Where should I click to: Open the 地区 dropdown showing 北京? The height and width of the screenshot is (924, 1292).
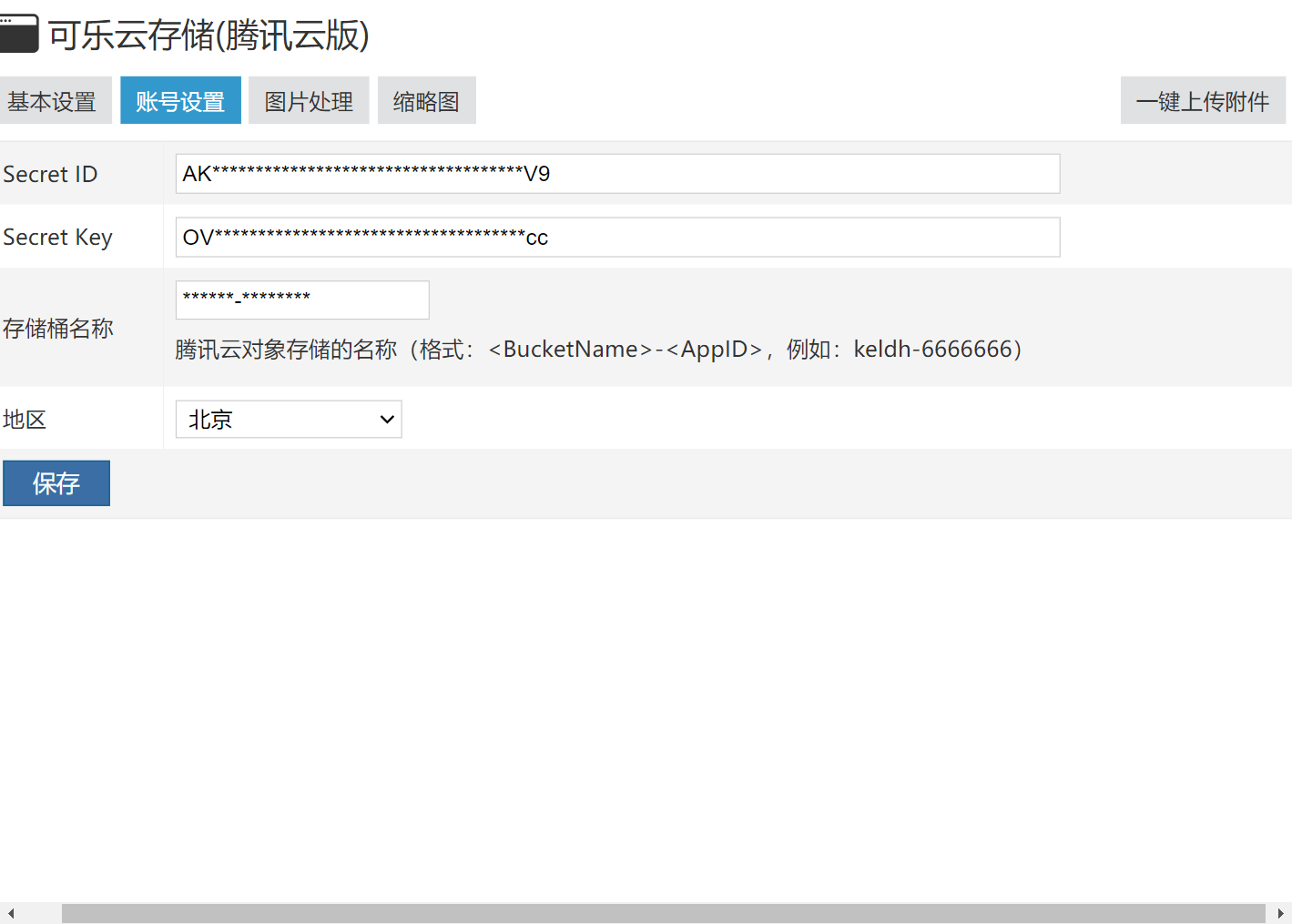[289, 419]
